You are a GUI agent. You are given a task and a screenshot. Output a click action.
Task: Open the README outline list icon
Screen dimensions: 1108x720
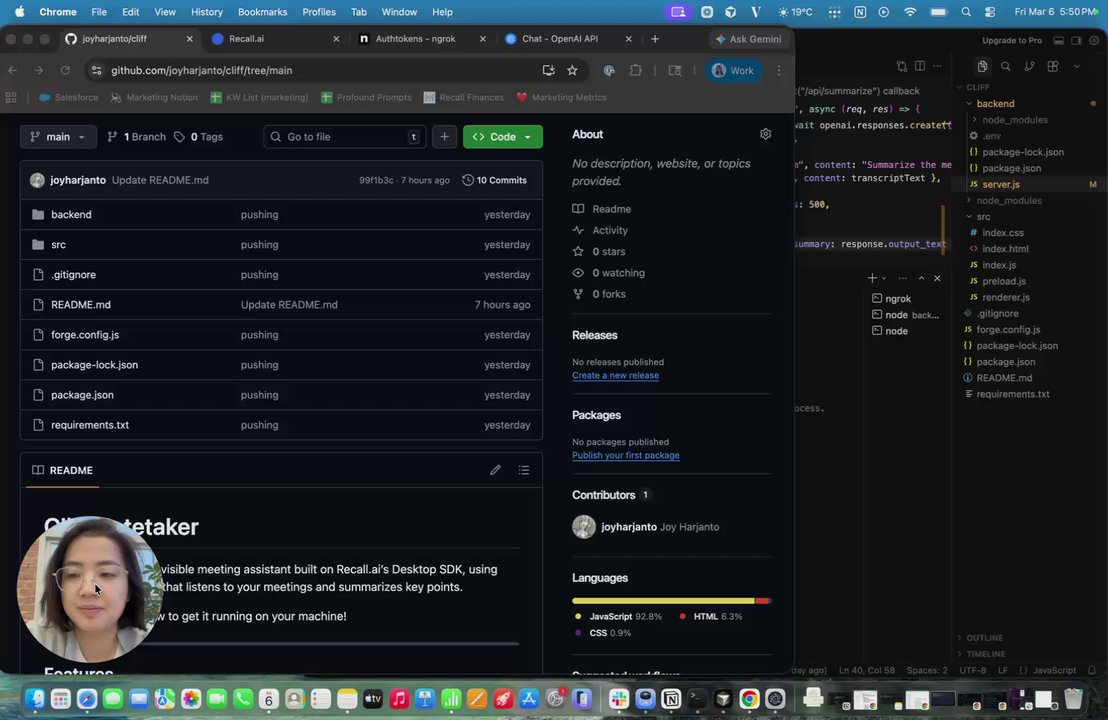524,471
